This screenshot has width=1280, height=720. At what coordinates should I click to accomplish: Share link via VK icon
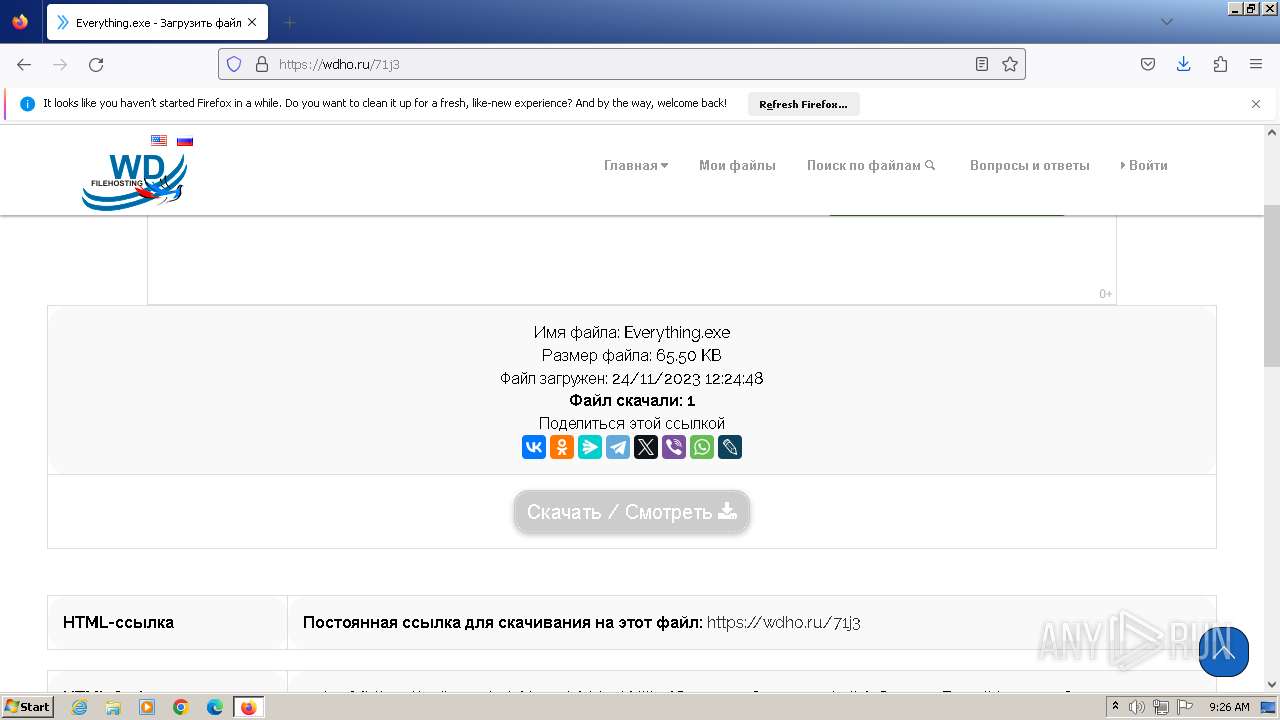[x=534, y=447]
